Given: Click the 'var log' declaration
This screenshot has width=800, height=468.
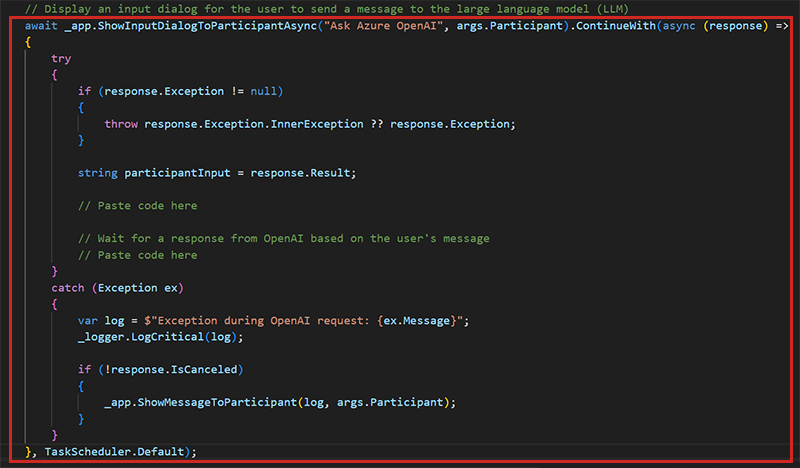Looking at the screenshot, I should 101,321.
